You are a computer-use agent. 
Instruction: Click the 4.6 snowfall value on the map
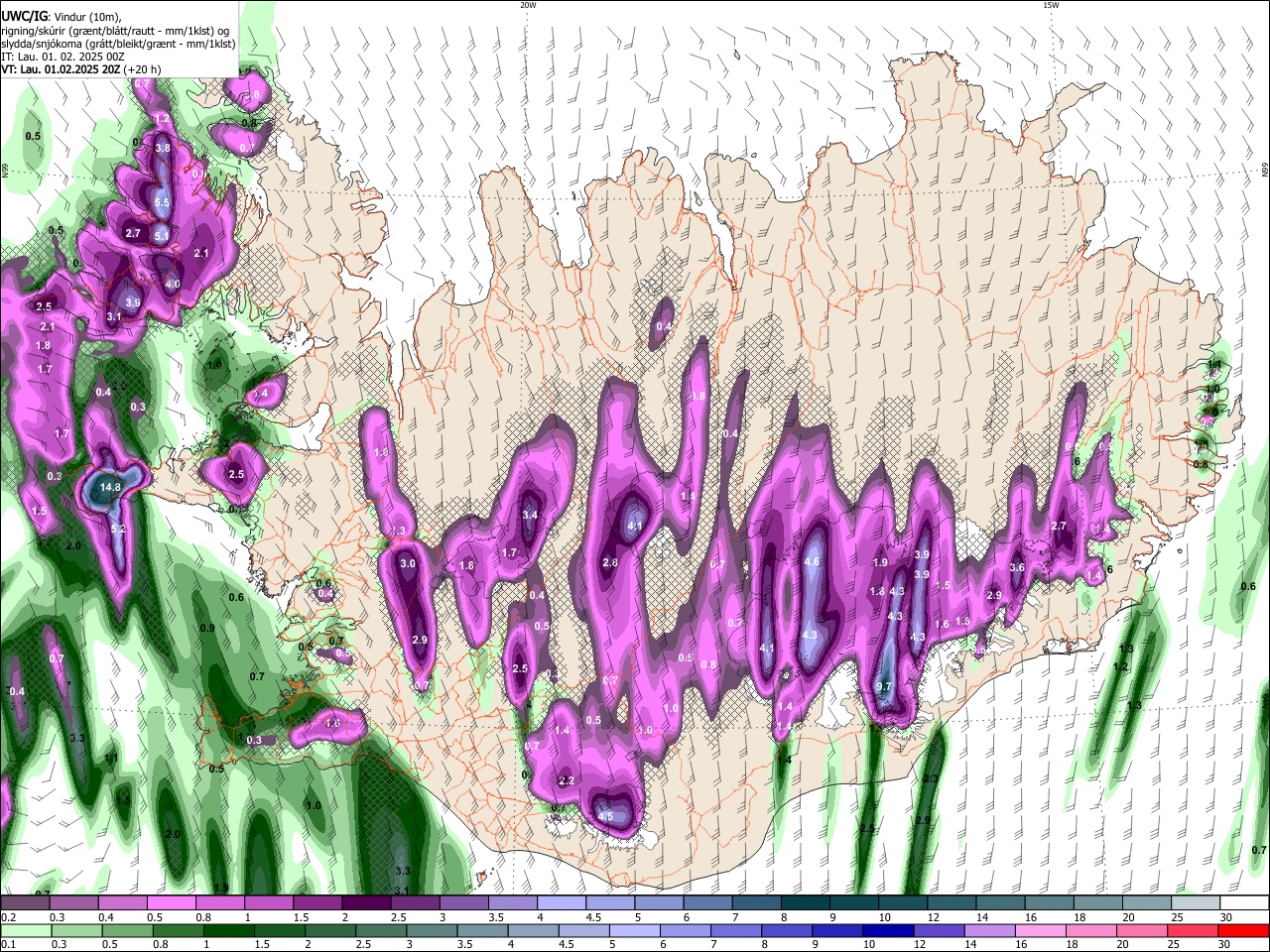click(812, 561)
